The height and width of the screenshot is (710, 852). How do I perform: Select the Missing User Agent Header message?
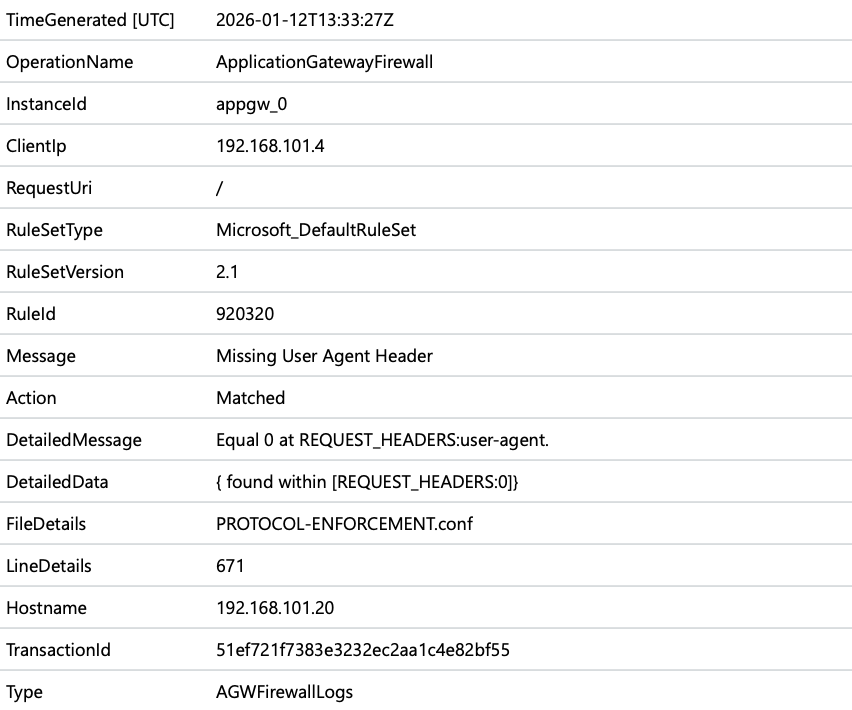324,356
